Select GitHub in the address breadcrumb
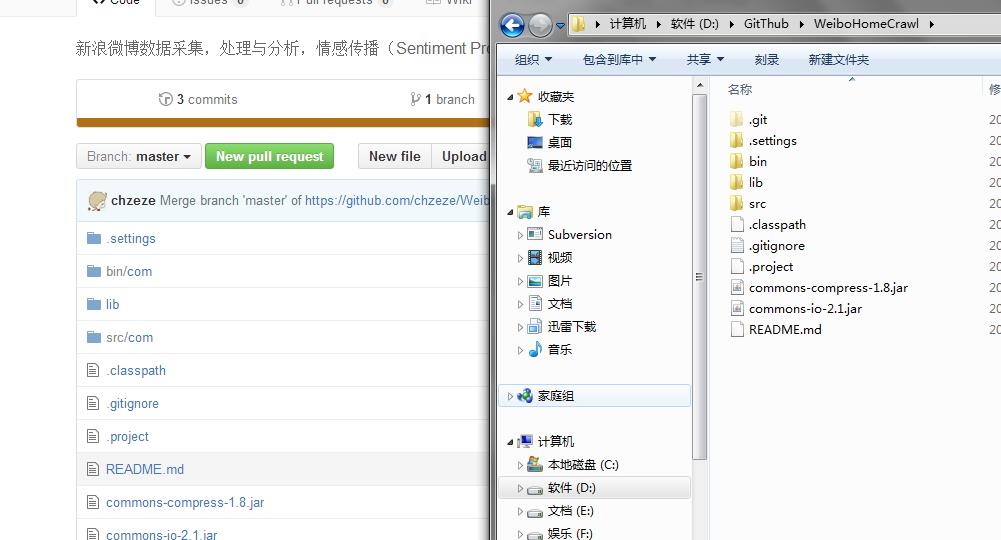This screenshot has height=540, width=1001. click(766, 24)
